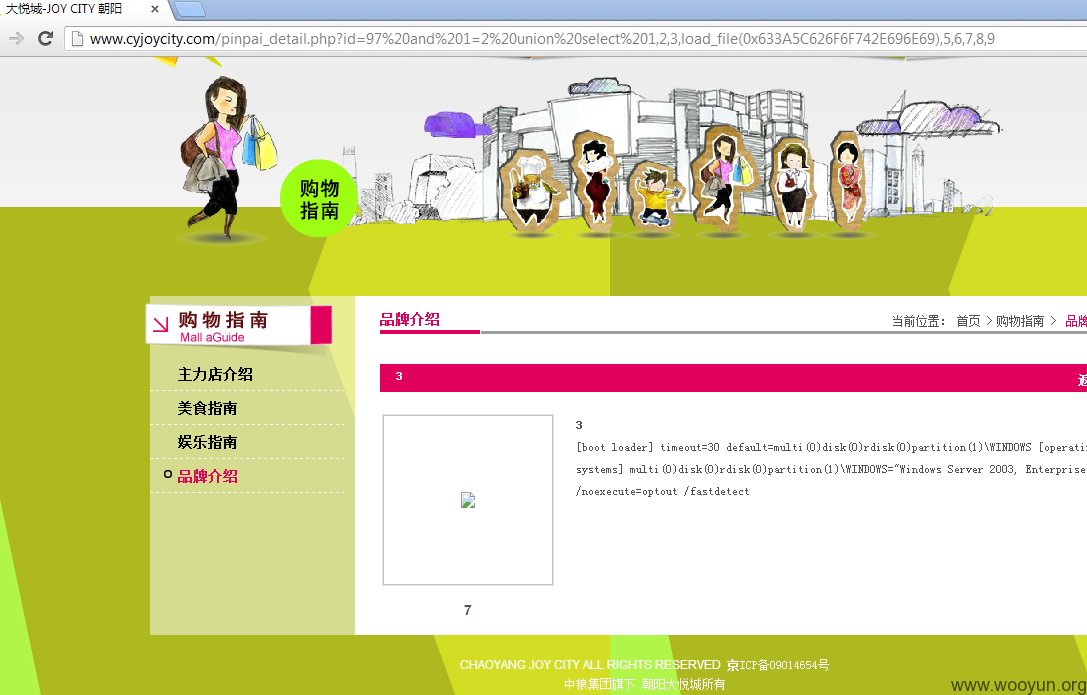Screen dimensions: 1087x695
Task: Click the "systems] multi(0)disk(0)" text line
Action: (x=831, y=470)
